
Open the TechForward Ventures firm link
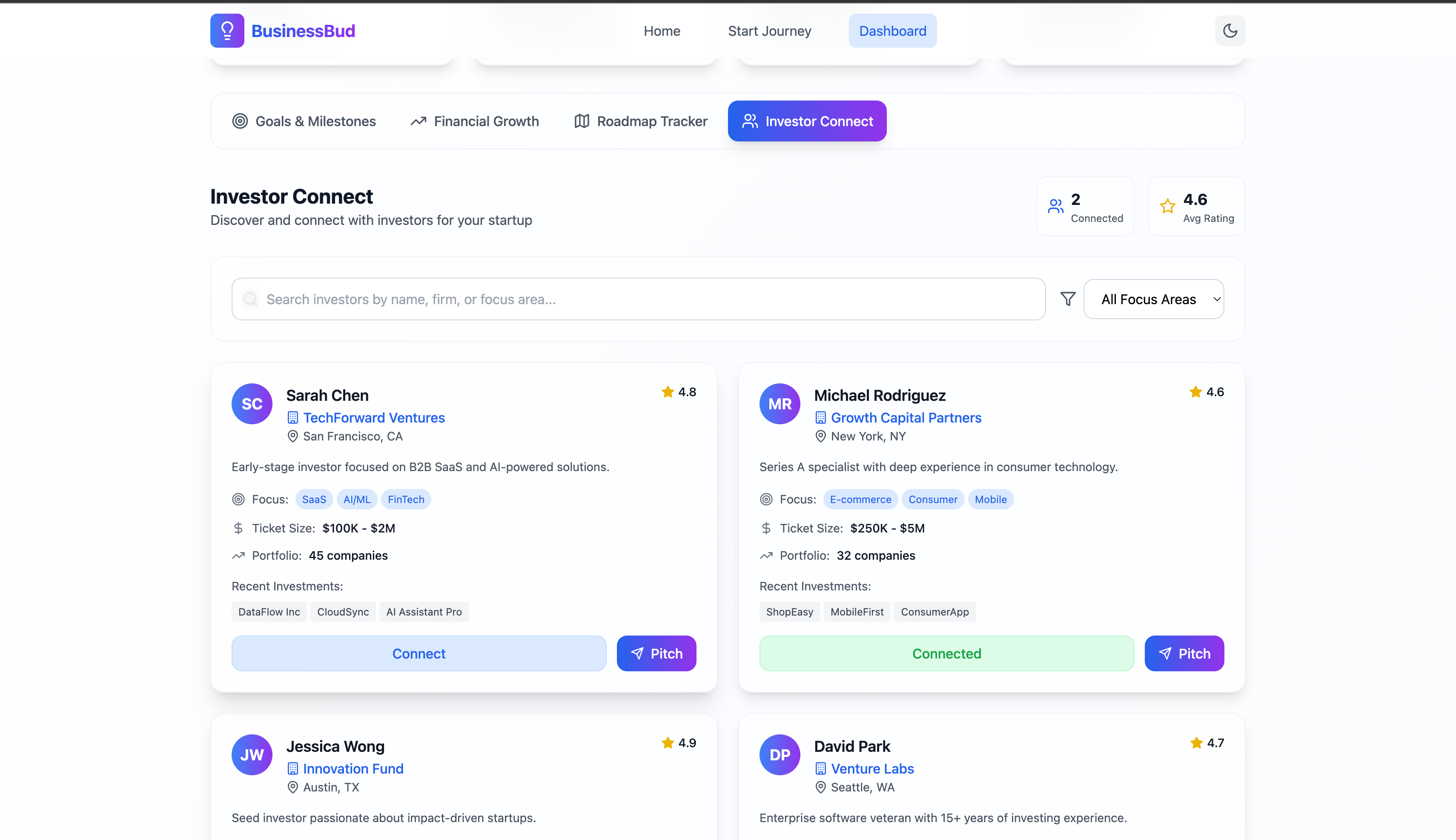tap(374, 418)
